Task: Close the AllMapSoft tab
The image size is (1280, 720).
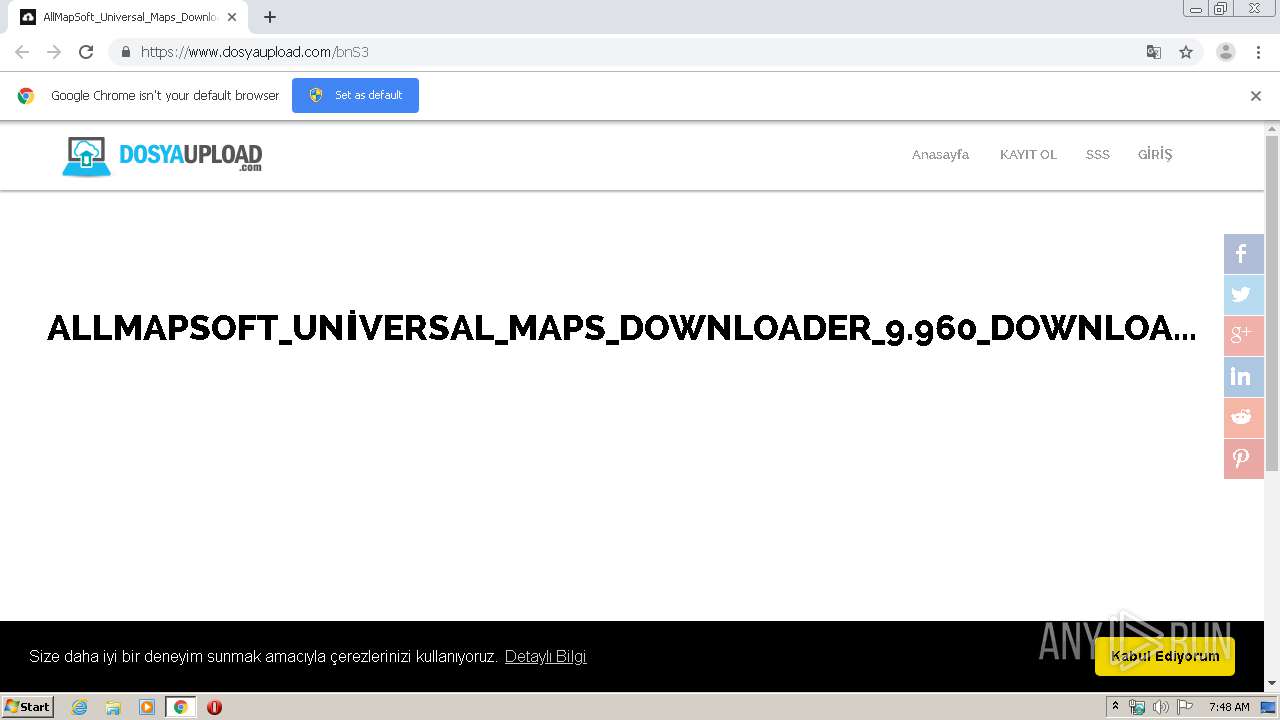Action: (232, 17)
